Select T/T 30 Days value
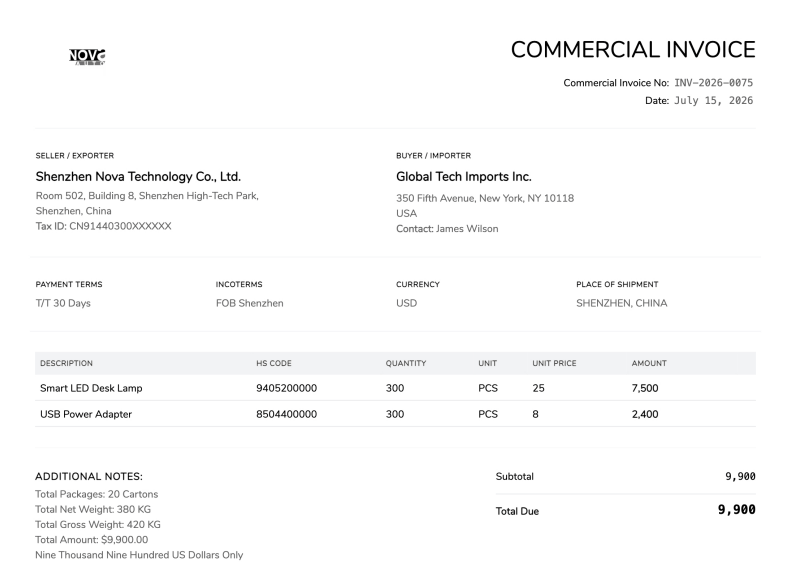The width and height of the screenshot is (790, 567). coord(63,303)
